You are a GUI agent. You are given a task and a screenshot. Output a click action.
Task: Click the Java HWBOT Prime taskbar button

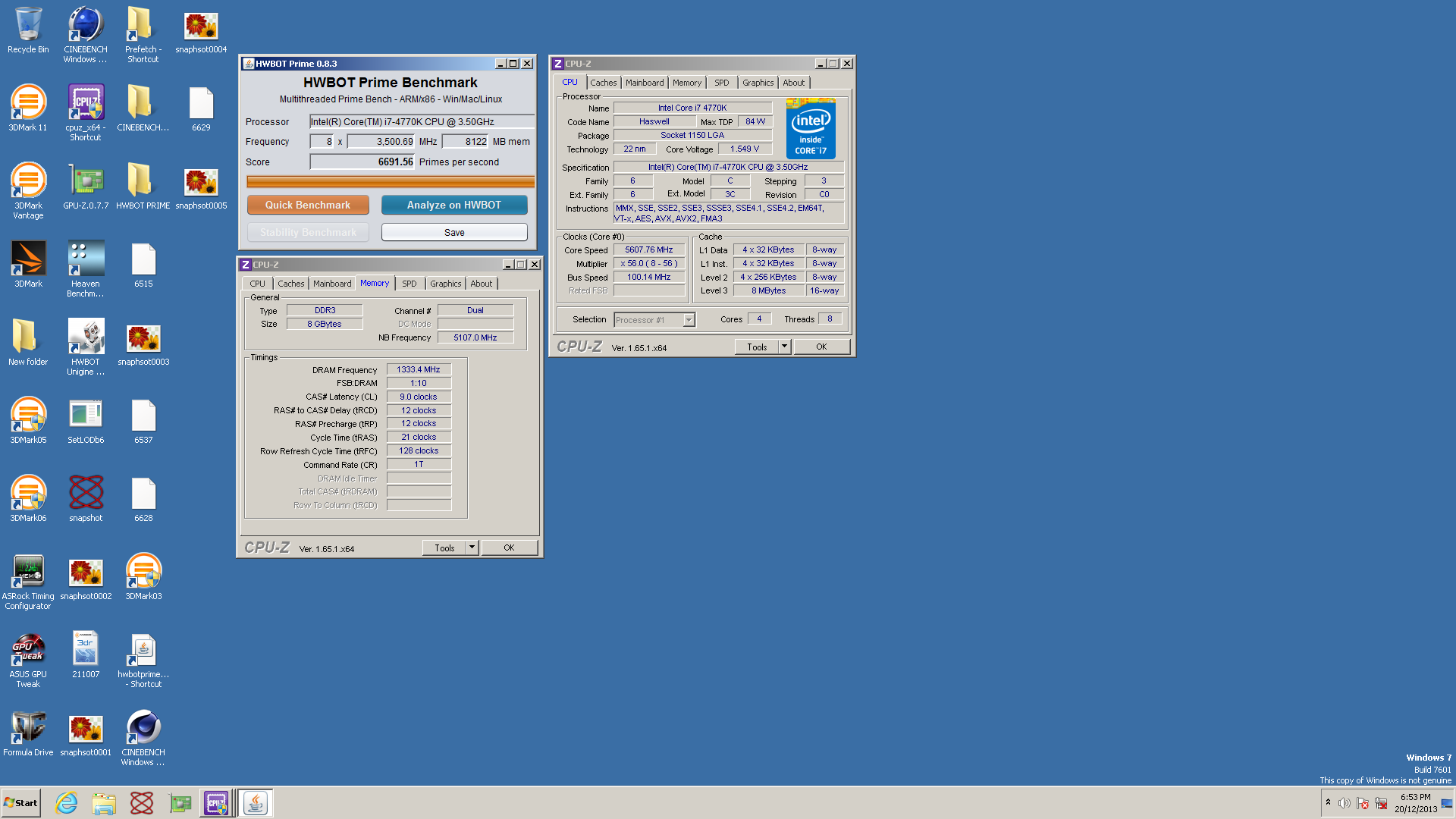[x=256, y=803]
